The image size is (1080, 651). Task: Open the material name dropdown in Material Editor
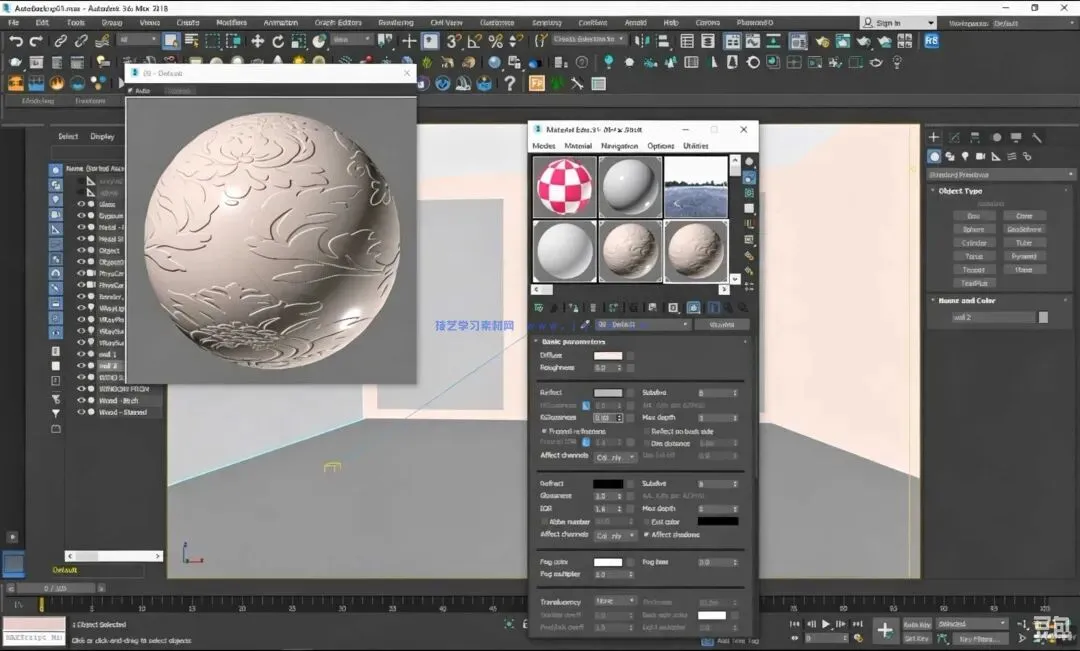[643, 324]
